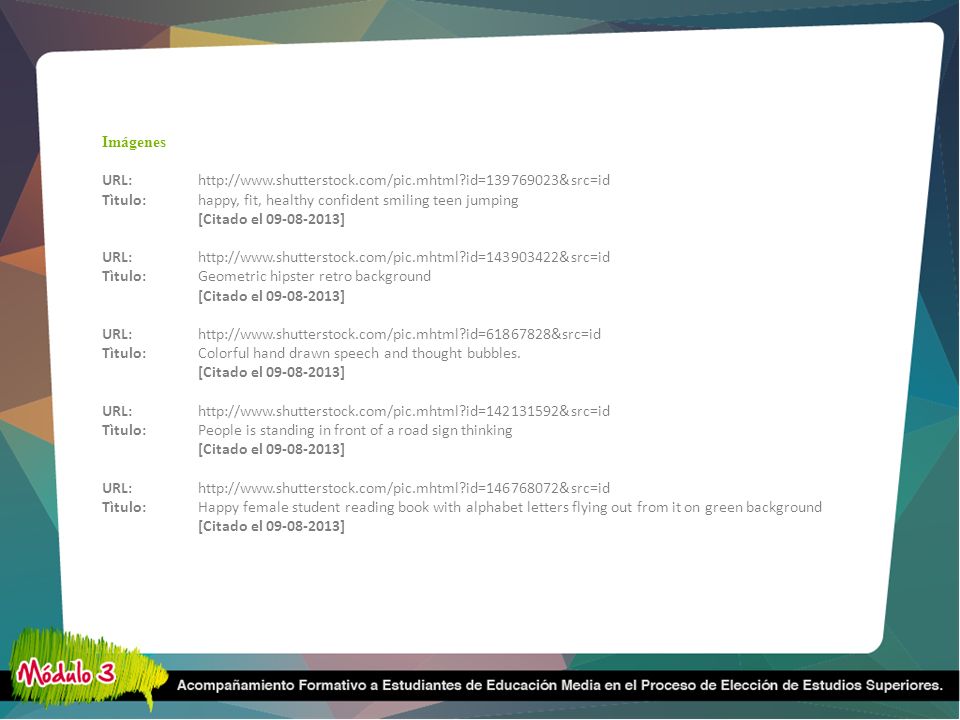Select title starting 'Happy female student reading book'
Image resolution: width=960 pixels, height=720 pixels.
[509, 508]
